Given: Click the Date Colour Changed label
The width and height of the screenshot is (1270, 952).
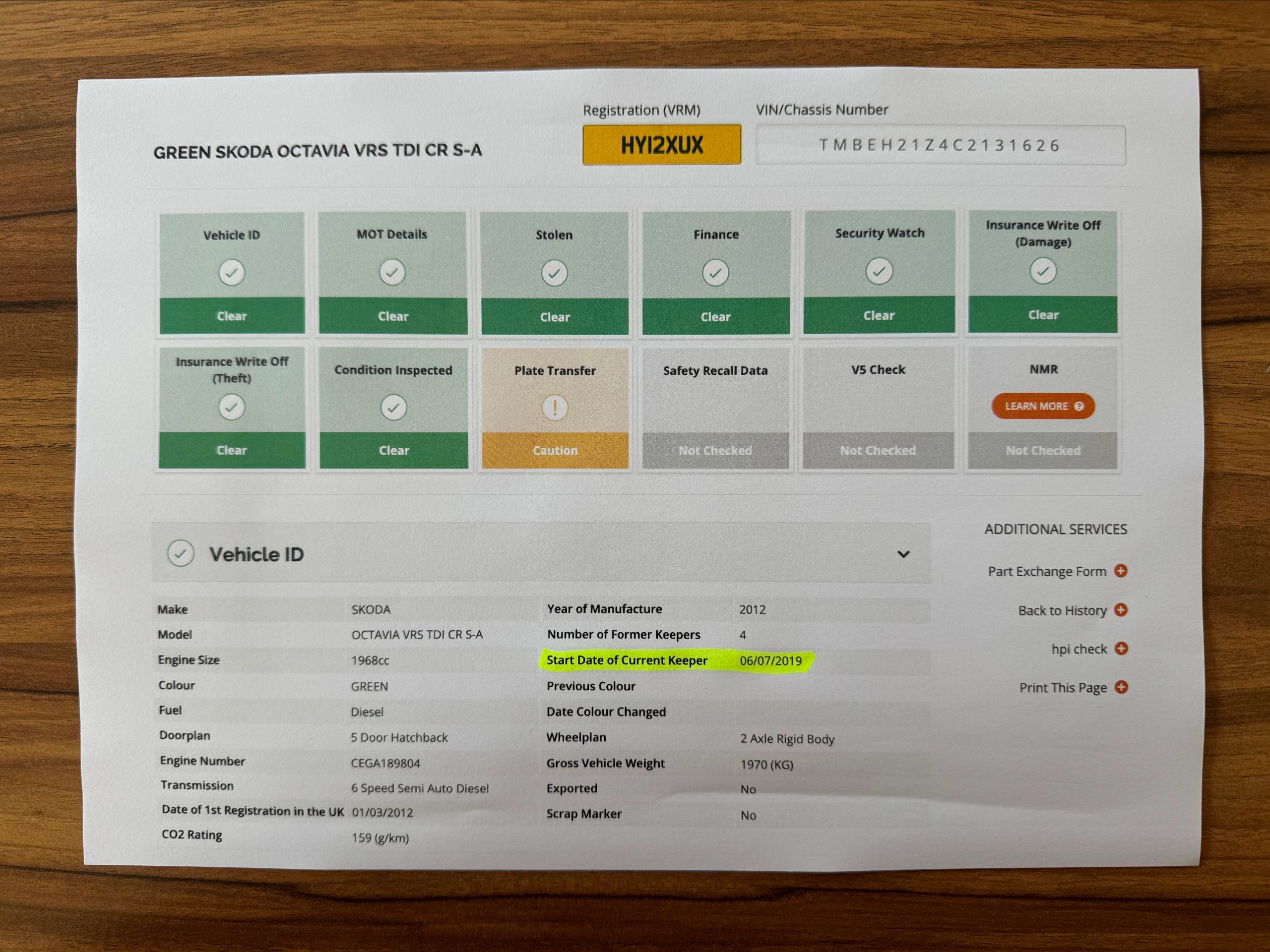Looking at the screenshot, I should click(x=606, y=712).
